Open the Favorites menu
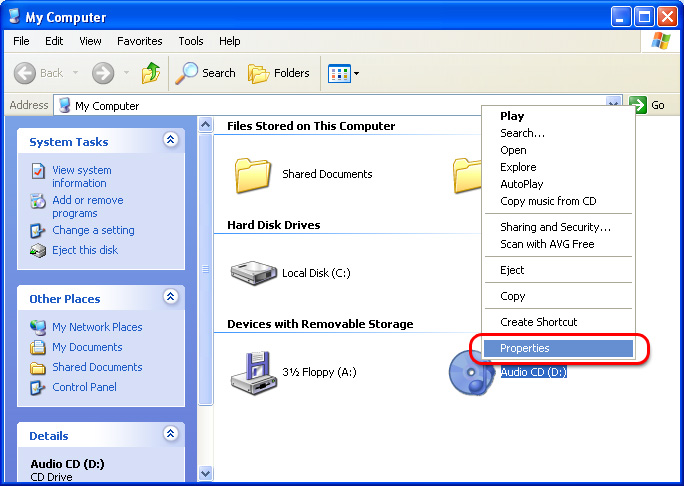 [140, 41]
